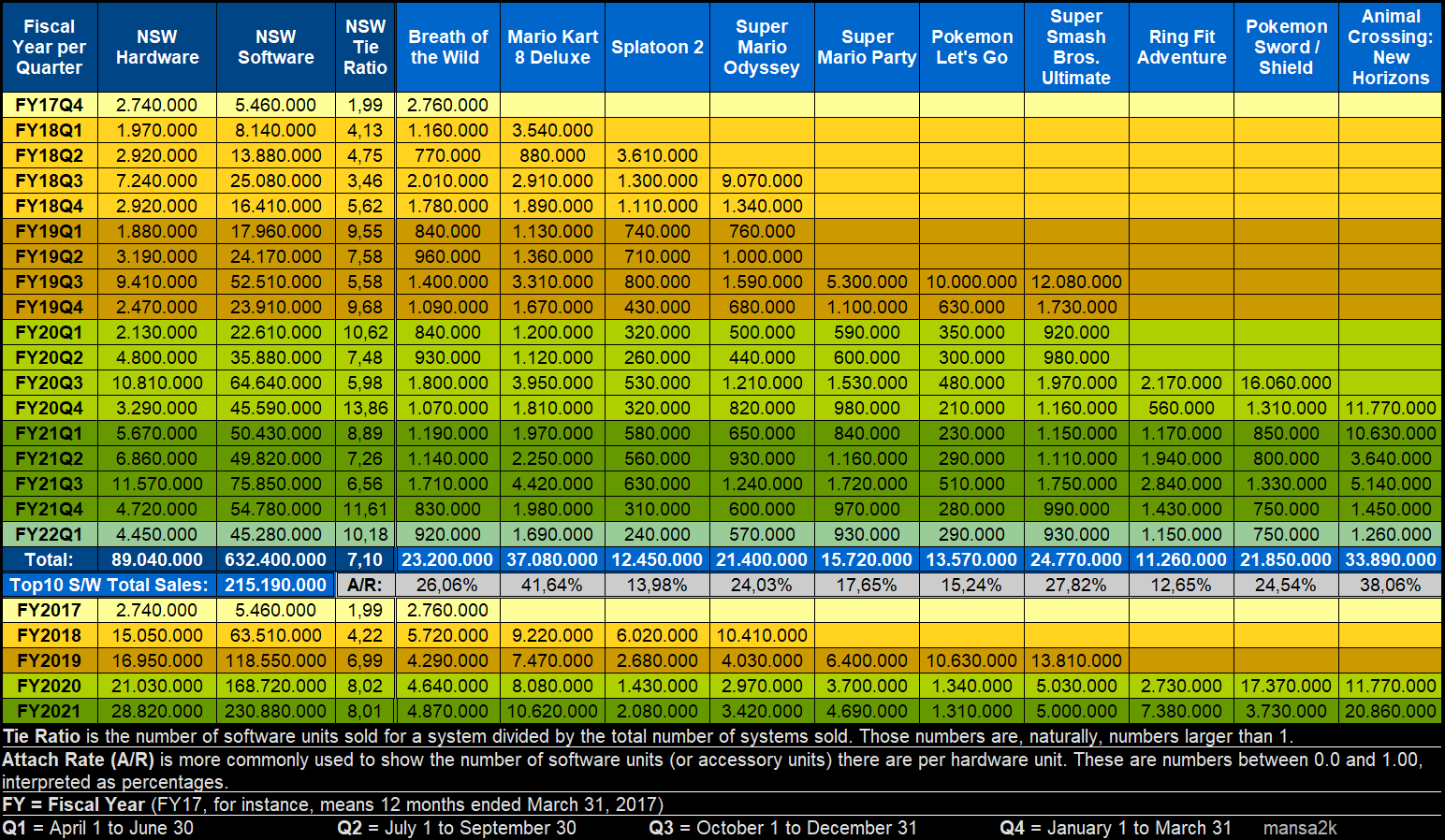Select the FY = Fiscal Year note
The width and height of the screenshot is (1445, 840).
pyautogui.click(x=333, y=804)
